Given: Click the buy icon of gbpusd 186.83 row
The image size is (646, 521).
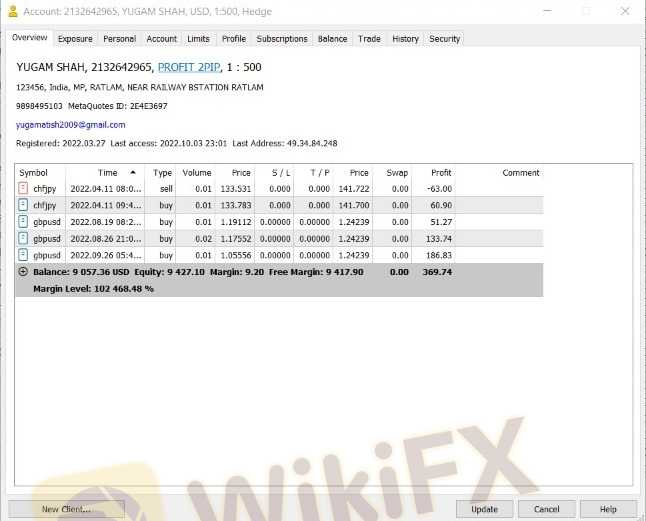Looking at the screenshot, I should (23, 255).
